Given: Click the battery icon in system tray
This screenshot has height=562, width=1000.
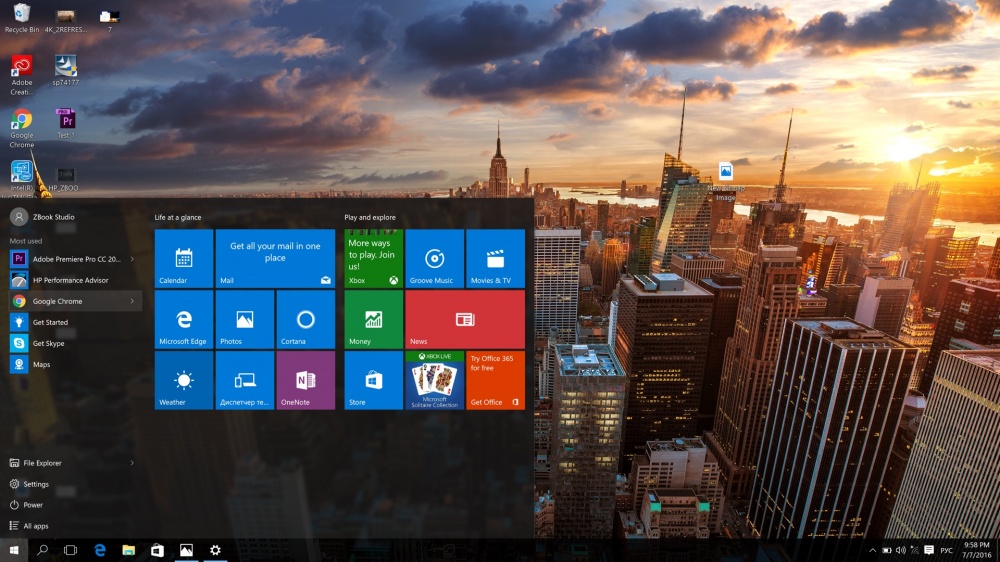Looking at the screenshot, I should coord(886,550).
